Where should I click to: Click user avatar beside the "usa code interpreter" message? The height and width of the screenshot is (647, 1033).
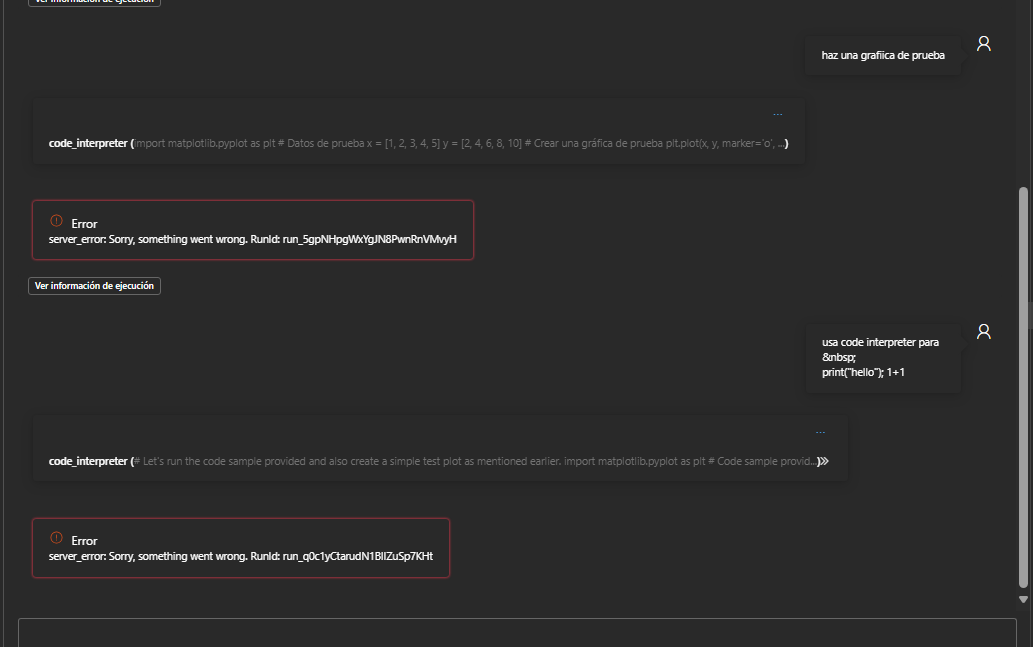click(983, 331)
